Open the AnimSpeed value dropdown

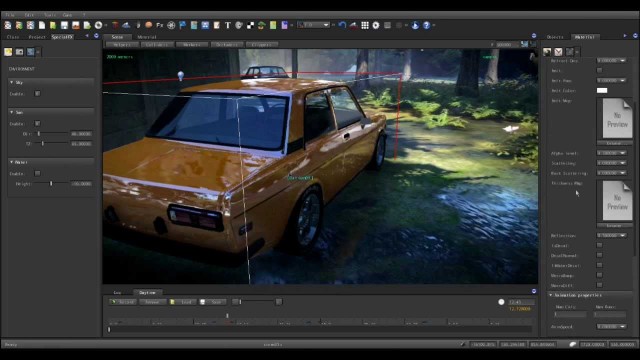click(x=623, y=327)
